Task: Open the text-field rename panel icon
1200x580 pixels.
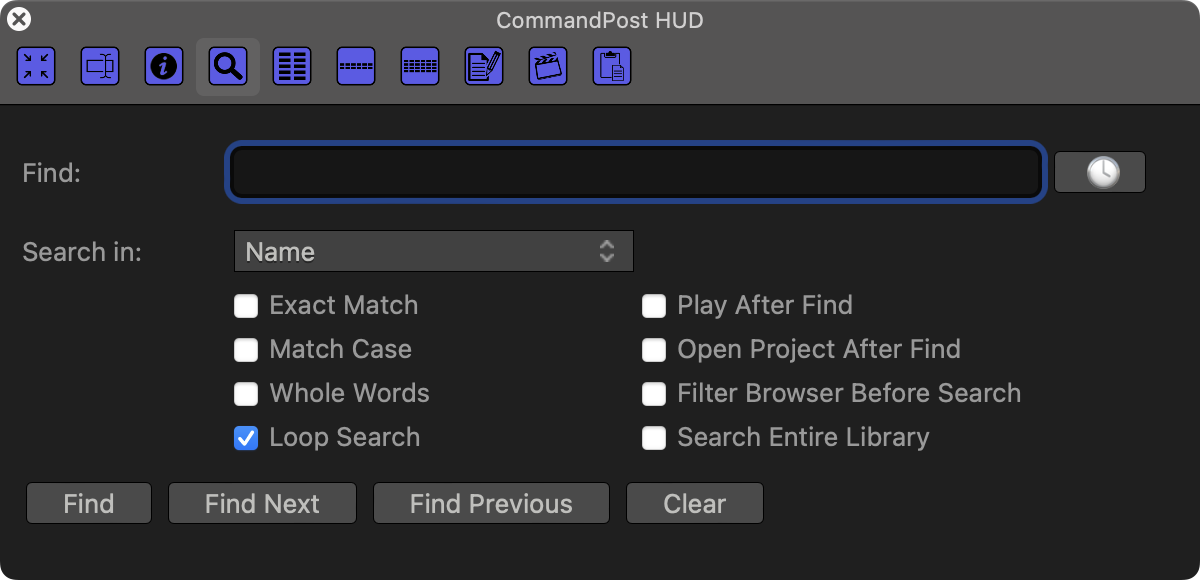Action: tap(100, 67)
